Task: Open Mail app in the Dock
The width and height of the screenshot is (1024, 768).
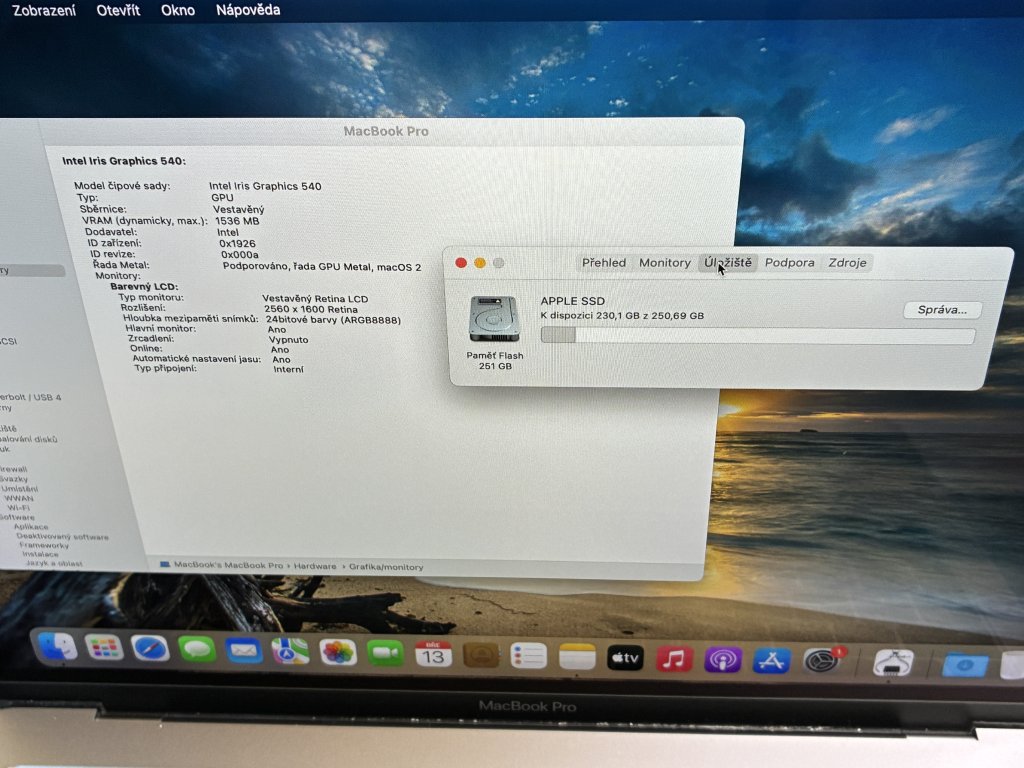Action: (x=244, y=650)
